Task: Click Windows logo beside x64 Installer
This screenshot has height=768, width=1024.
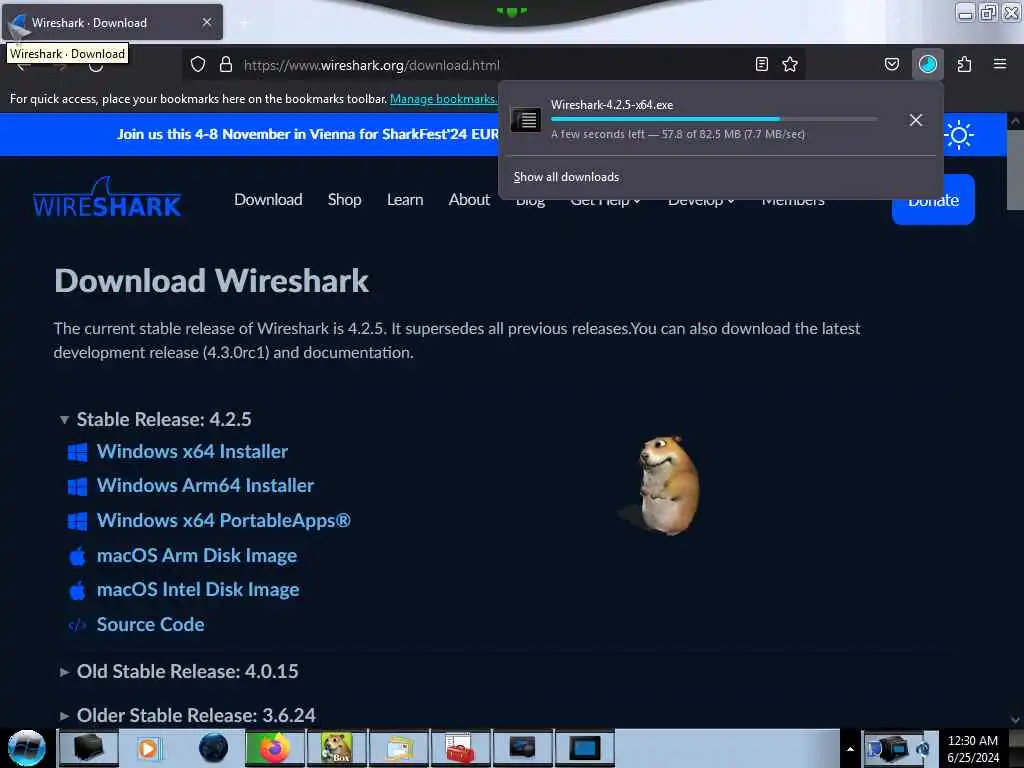Action: [x=77, y=453]
